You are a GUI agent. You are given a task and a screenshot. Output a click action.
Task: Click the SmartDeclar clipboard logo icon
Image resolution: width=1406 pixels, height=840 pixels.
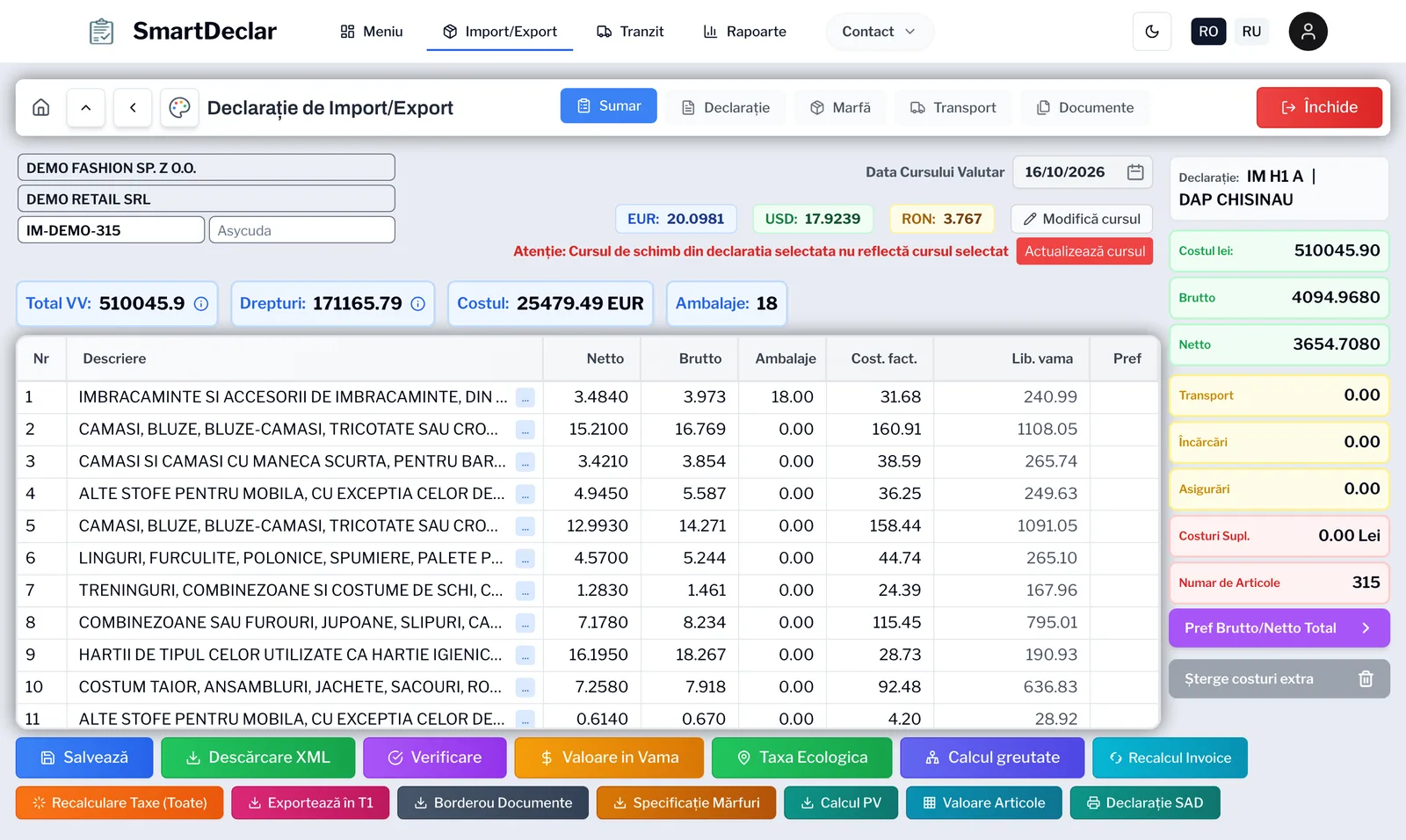tap(102, 32)
